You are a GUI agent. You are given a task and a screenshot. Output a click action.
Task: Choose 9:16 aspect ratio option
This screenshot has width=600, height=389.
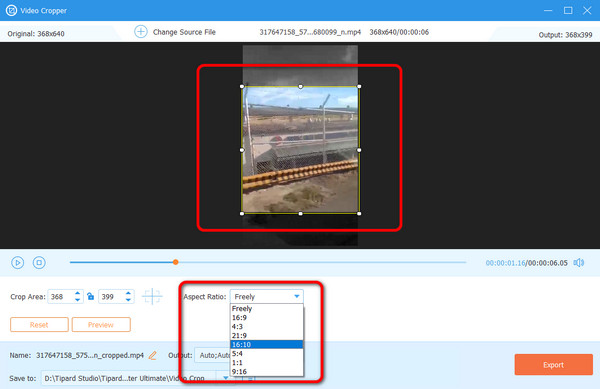tap(267, 371)
